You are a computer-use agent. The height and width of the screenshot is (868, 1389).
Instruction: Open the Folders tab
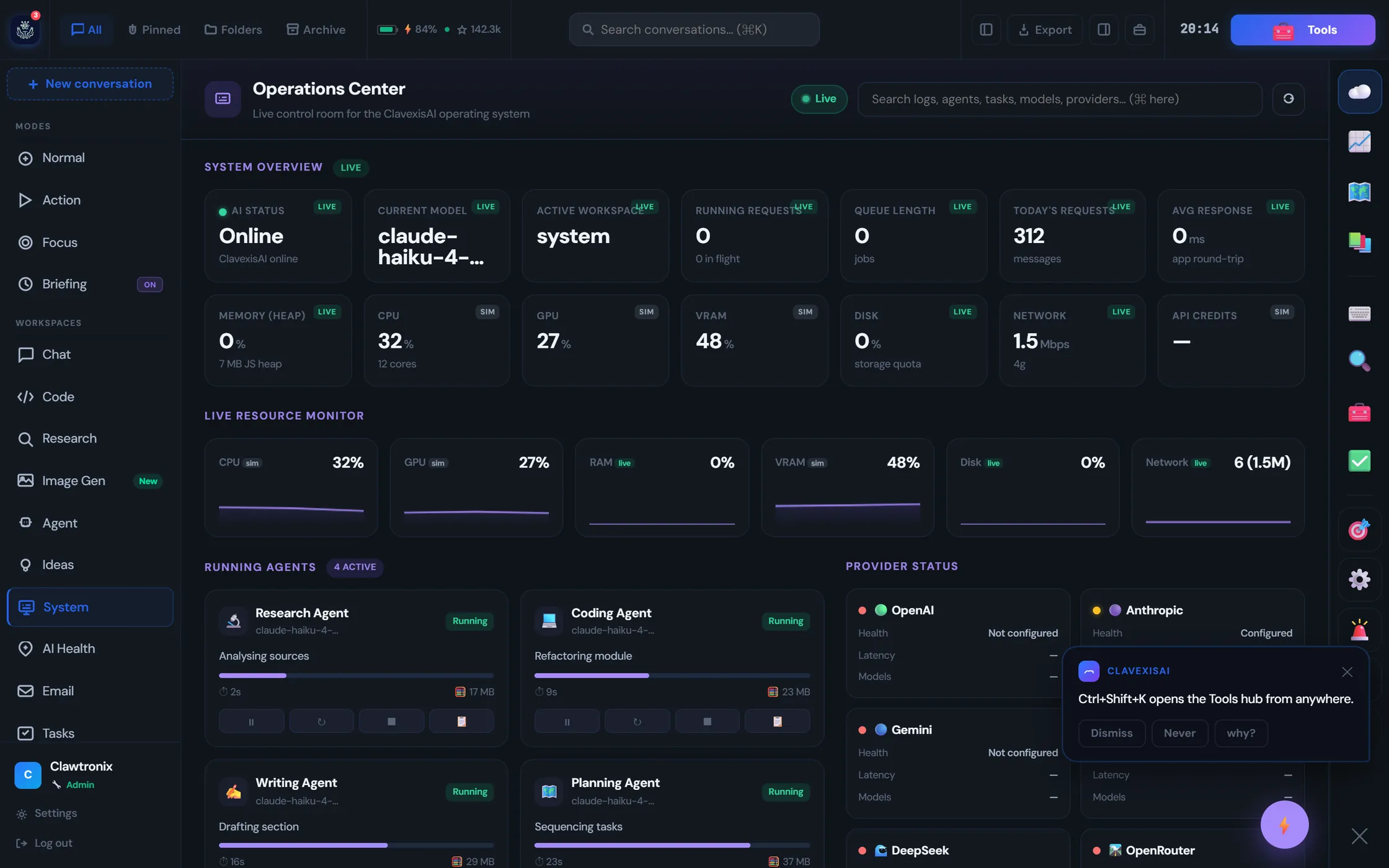coord(233,29)
